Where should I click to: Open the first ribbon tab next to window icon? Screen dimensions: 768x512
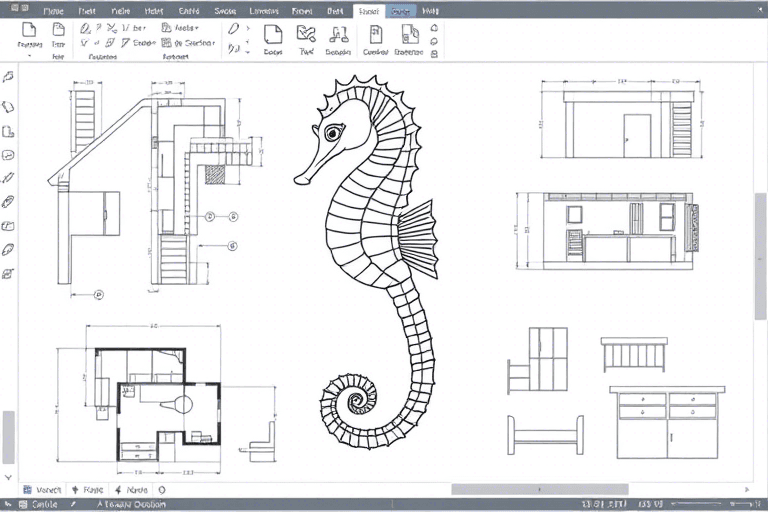[x=54, y=10]
